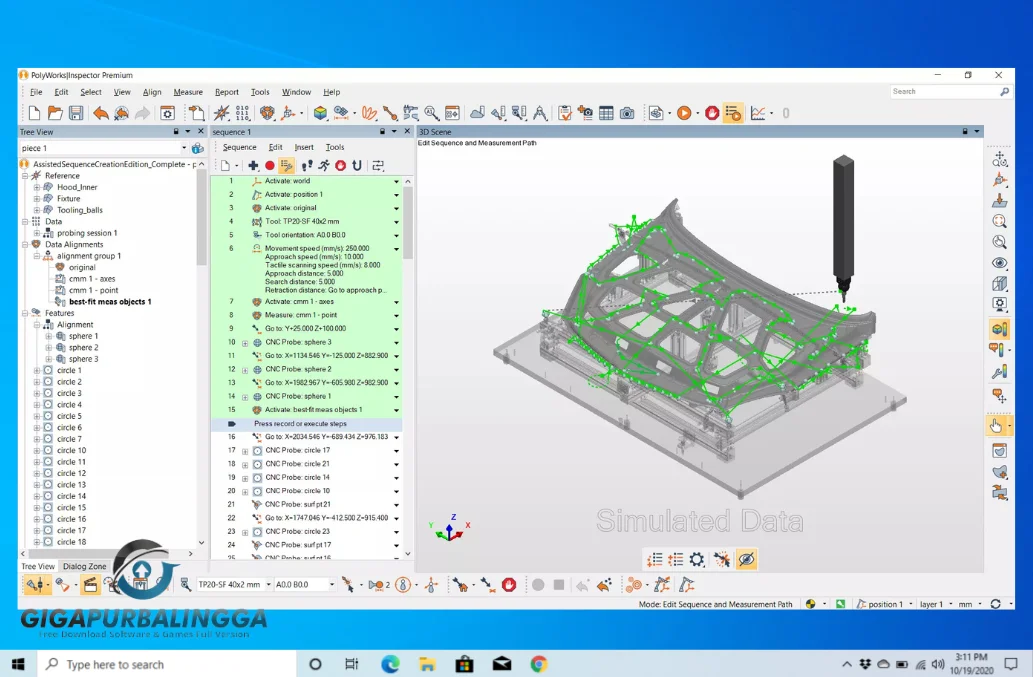Click the clapperboard icon in bottom toolbar
Screen dimensions: 1033x677
point(90,585)
